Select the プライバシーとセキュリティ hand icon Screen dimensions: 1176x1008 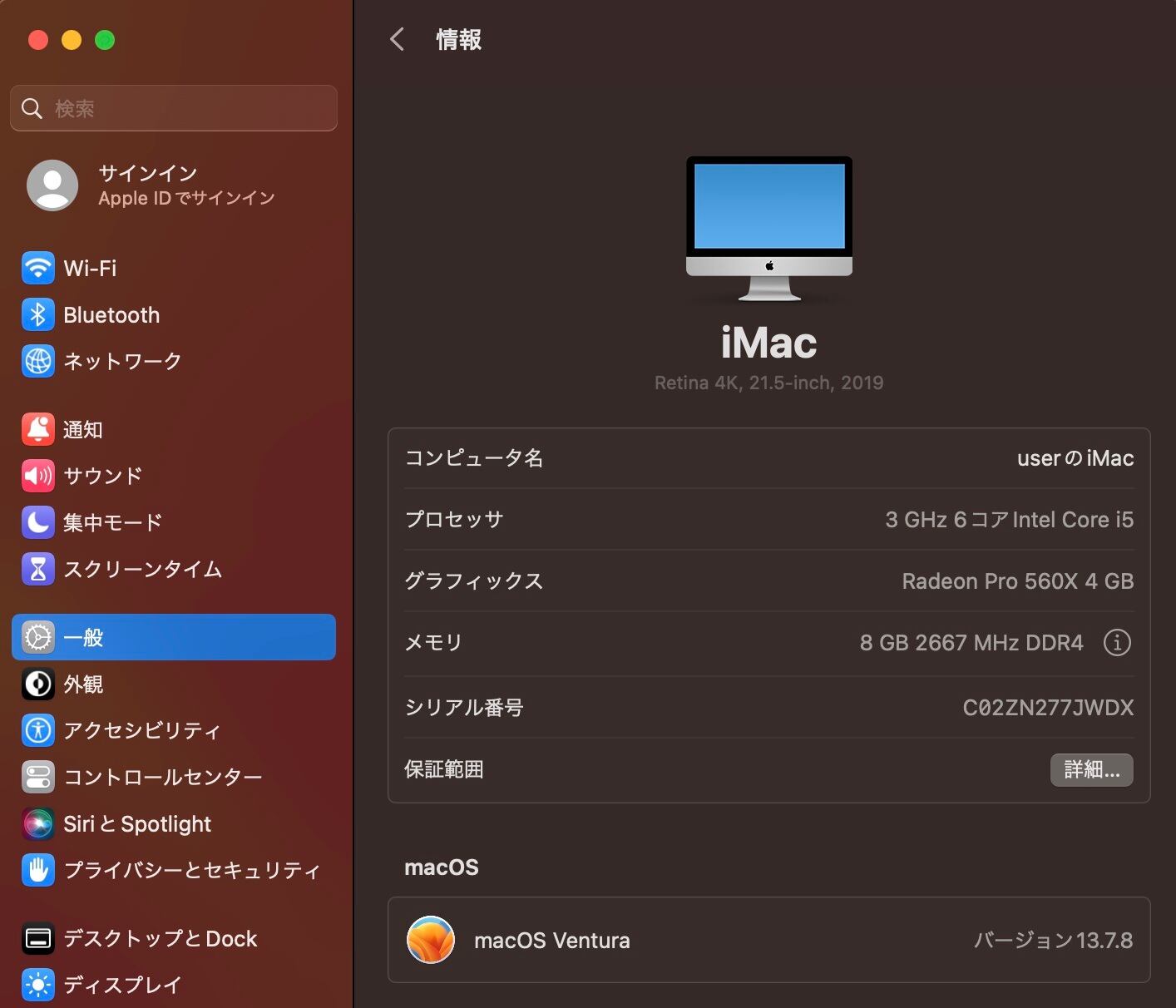[38, 870]
